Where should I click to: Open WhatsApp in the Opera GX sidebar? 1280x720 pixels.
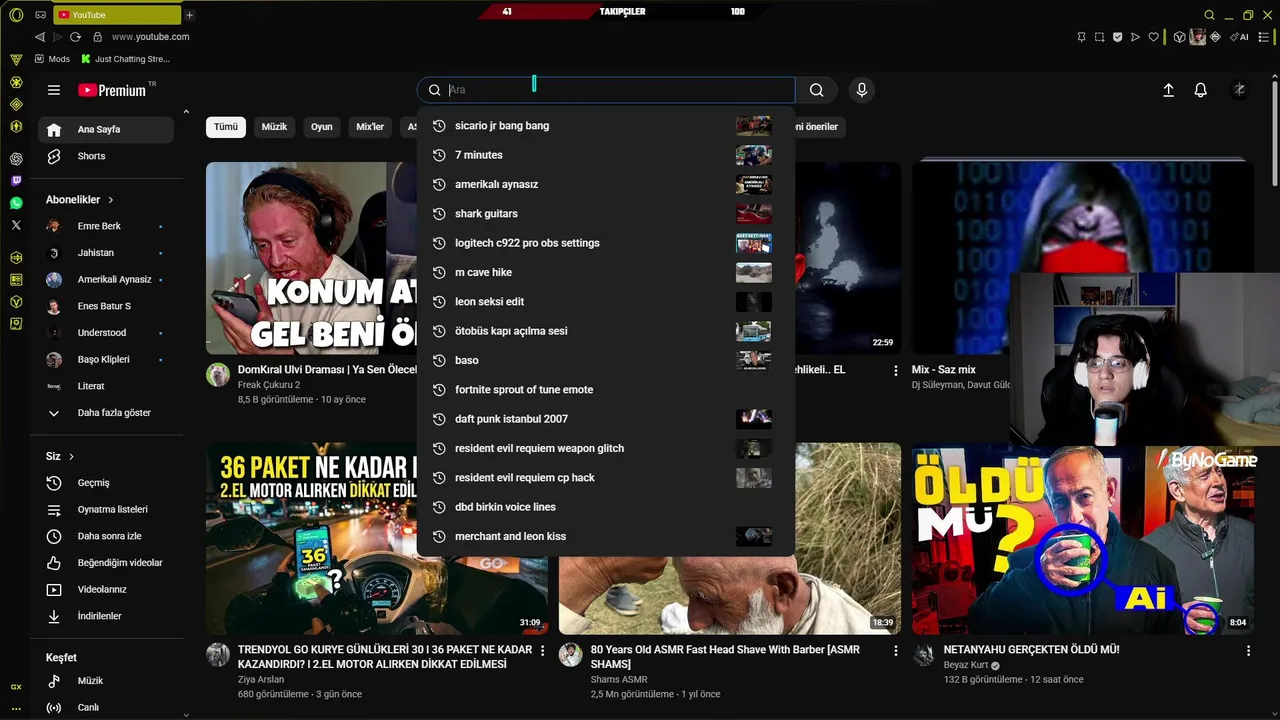pyautogui.click(x=16, y=203)
